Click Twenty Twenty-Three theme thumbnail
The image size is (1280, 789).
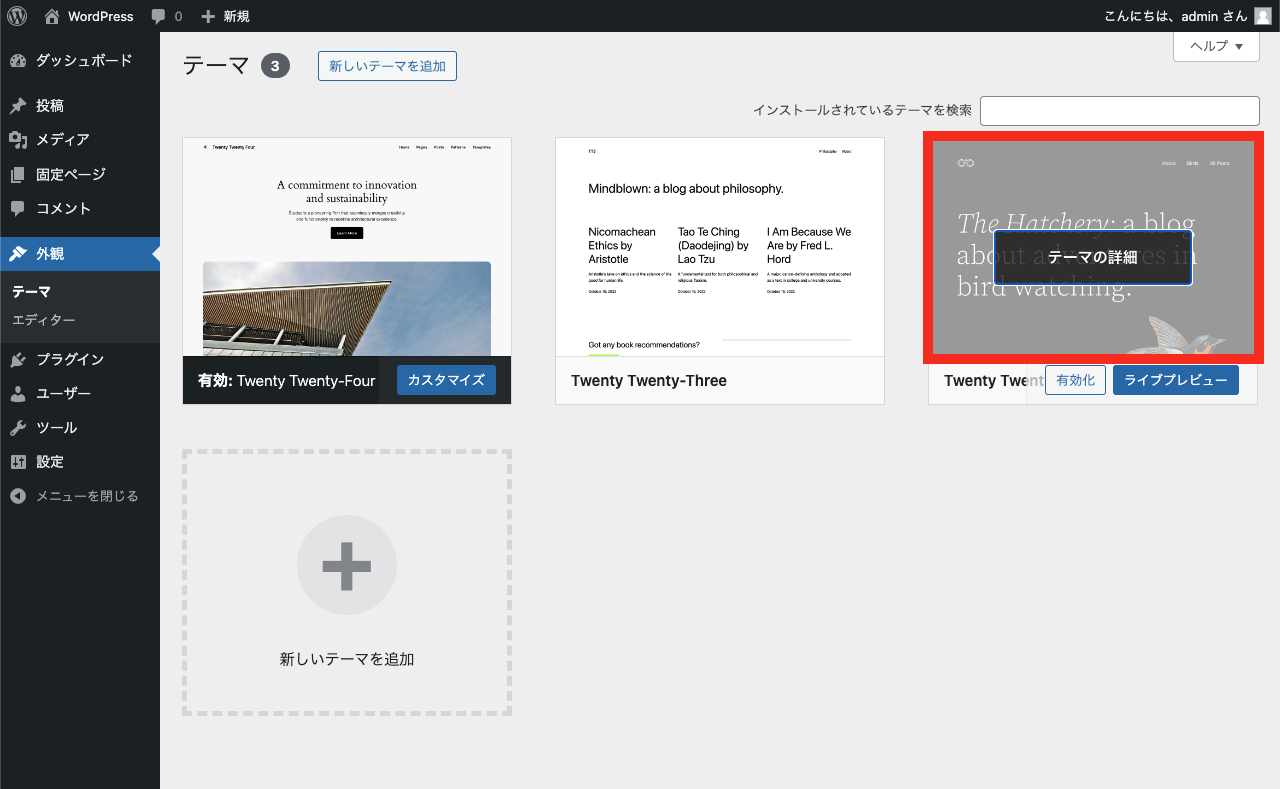point(720,246)
